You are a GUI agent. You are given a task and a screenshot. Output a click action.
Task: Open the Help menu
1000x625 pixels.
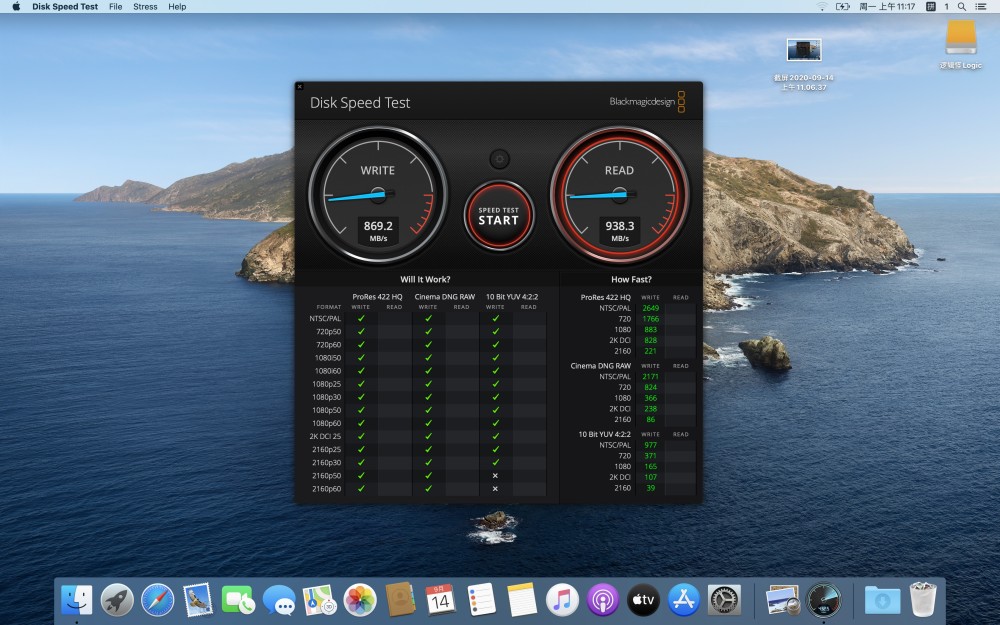point(177,6)
